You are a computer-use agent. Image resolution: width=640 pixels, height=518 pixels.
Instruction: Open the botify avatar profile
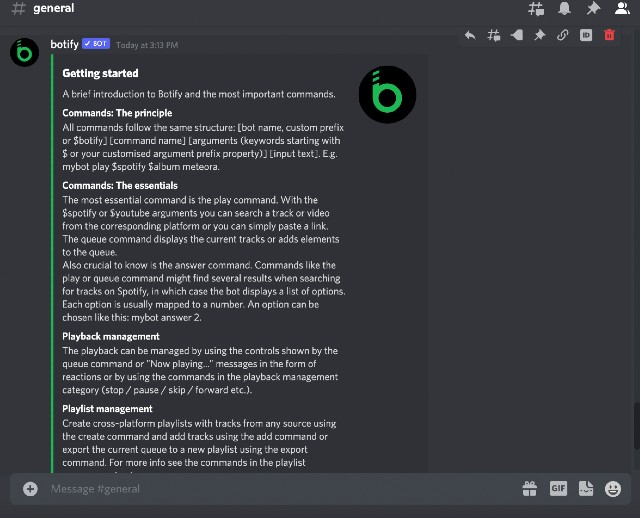pos(24,52)
